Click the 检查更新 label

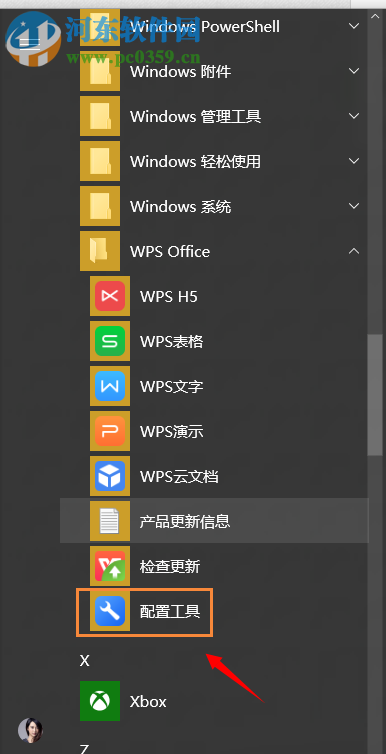170,566
